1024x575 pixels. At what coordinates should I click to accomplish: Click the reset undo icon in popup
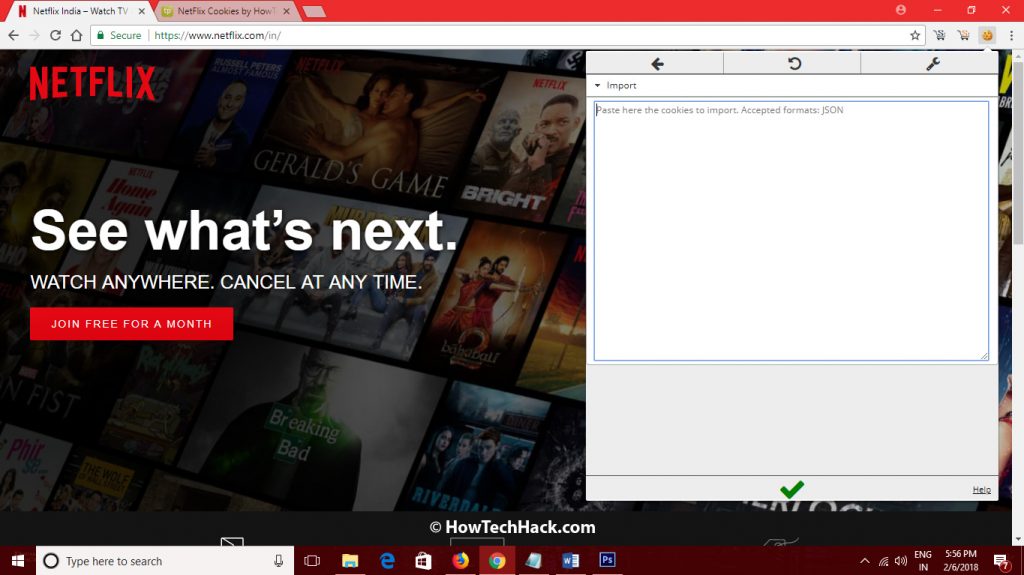click(x=794, y=63)
